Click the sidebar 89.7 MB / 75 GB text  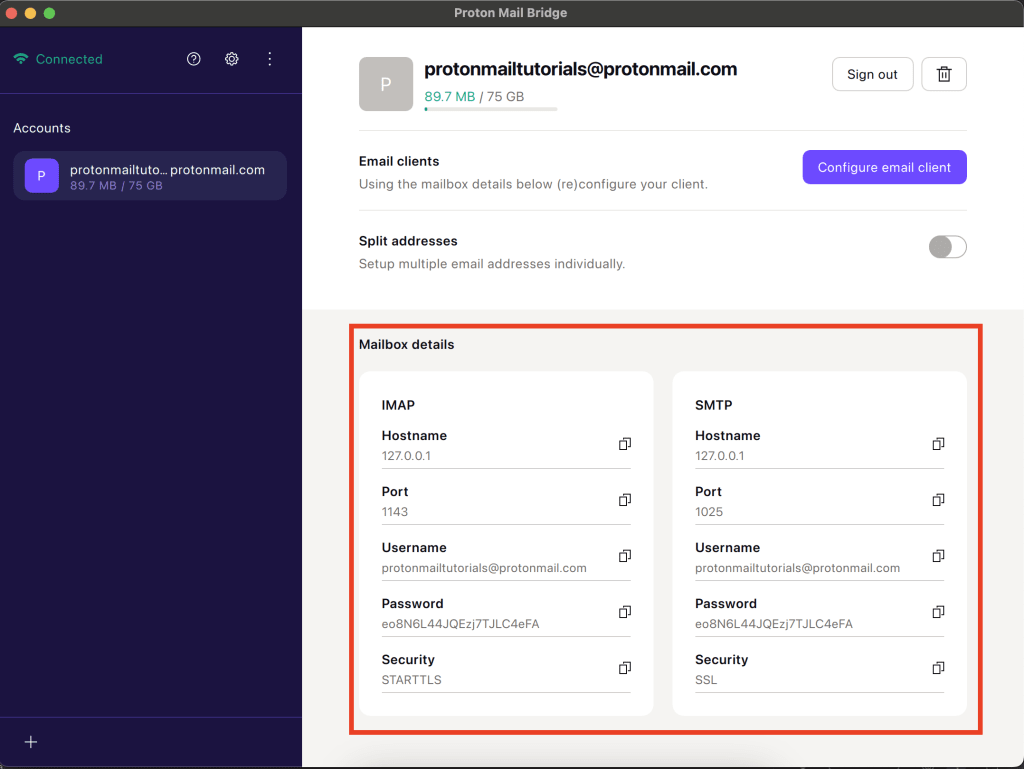click(x=116, y=185)
